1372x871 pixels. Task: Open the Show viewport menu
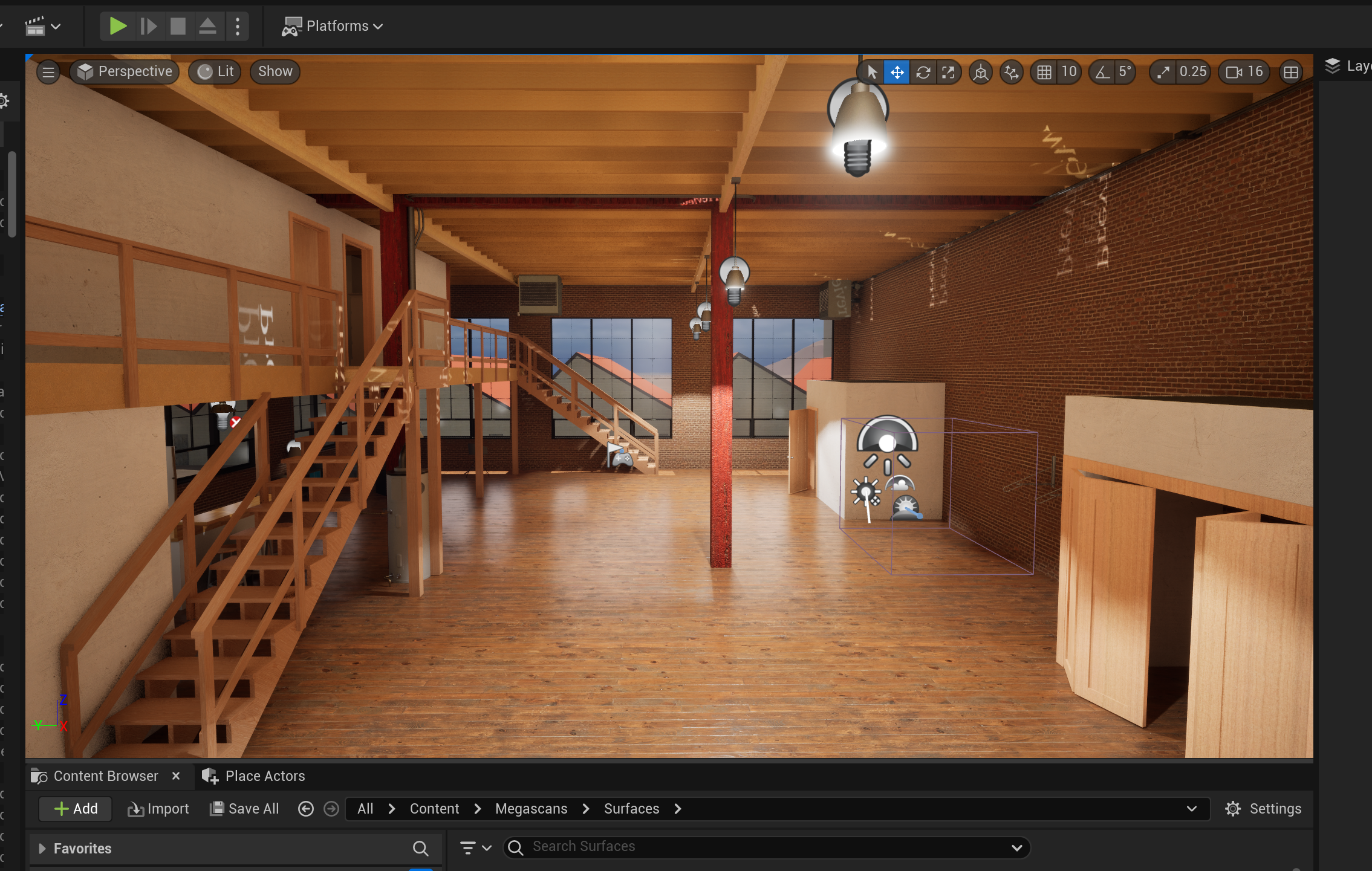[275, 71]
